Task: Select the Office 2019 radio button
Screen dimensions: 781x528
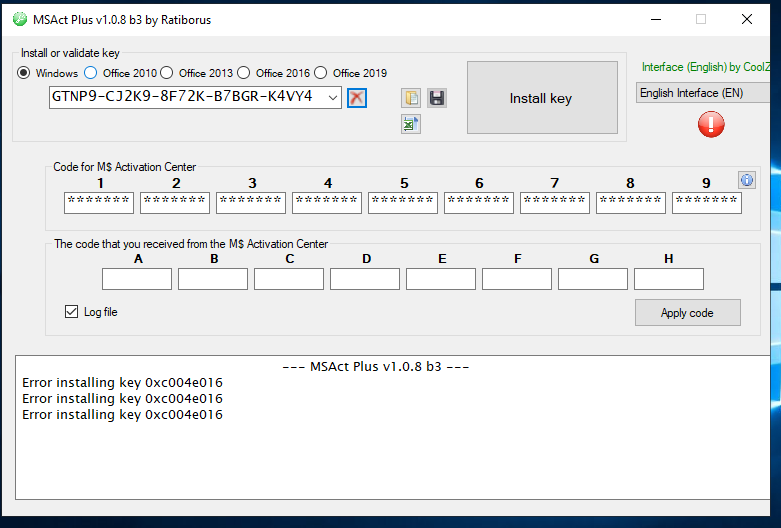Action: (321, 73)
